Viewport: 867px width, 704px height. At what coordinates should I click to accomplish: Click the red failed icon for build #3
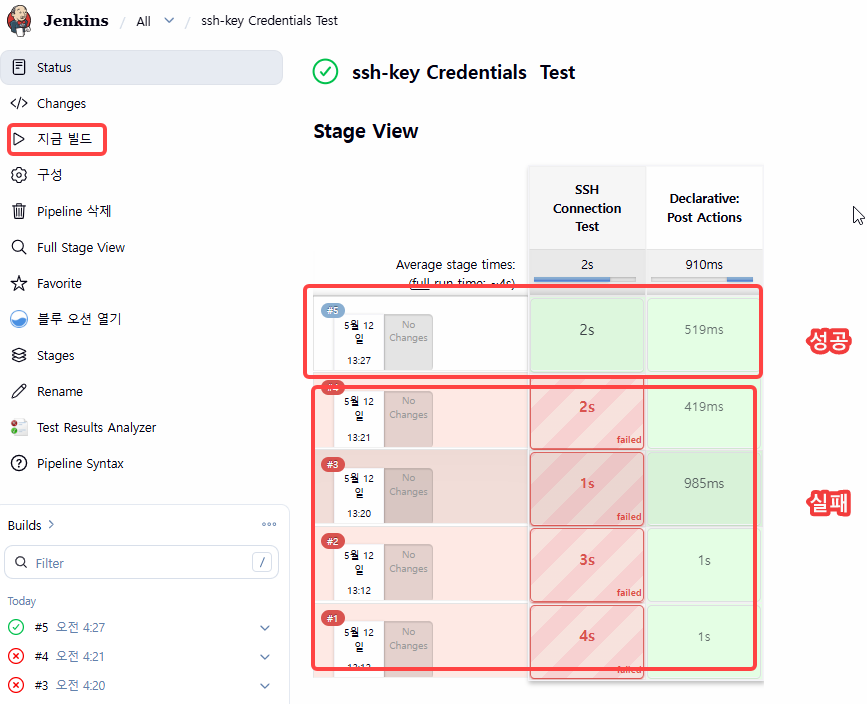(x=16, y=686)
